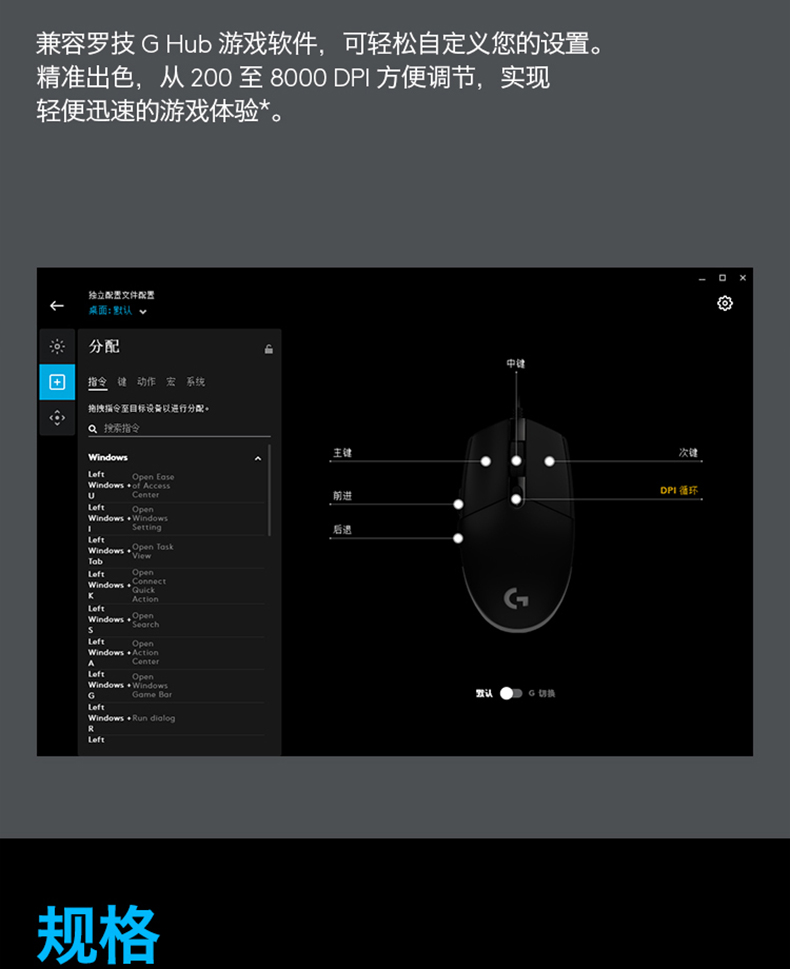Collapse the Windows command group
The width and height of the screenshot is (790, 969).
[258, 458]
